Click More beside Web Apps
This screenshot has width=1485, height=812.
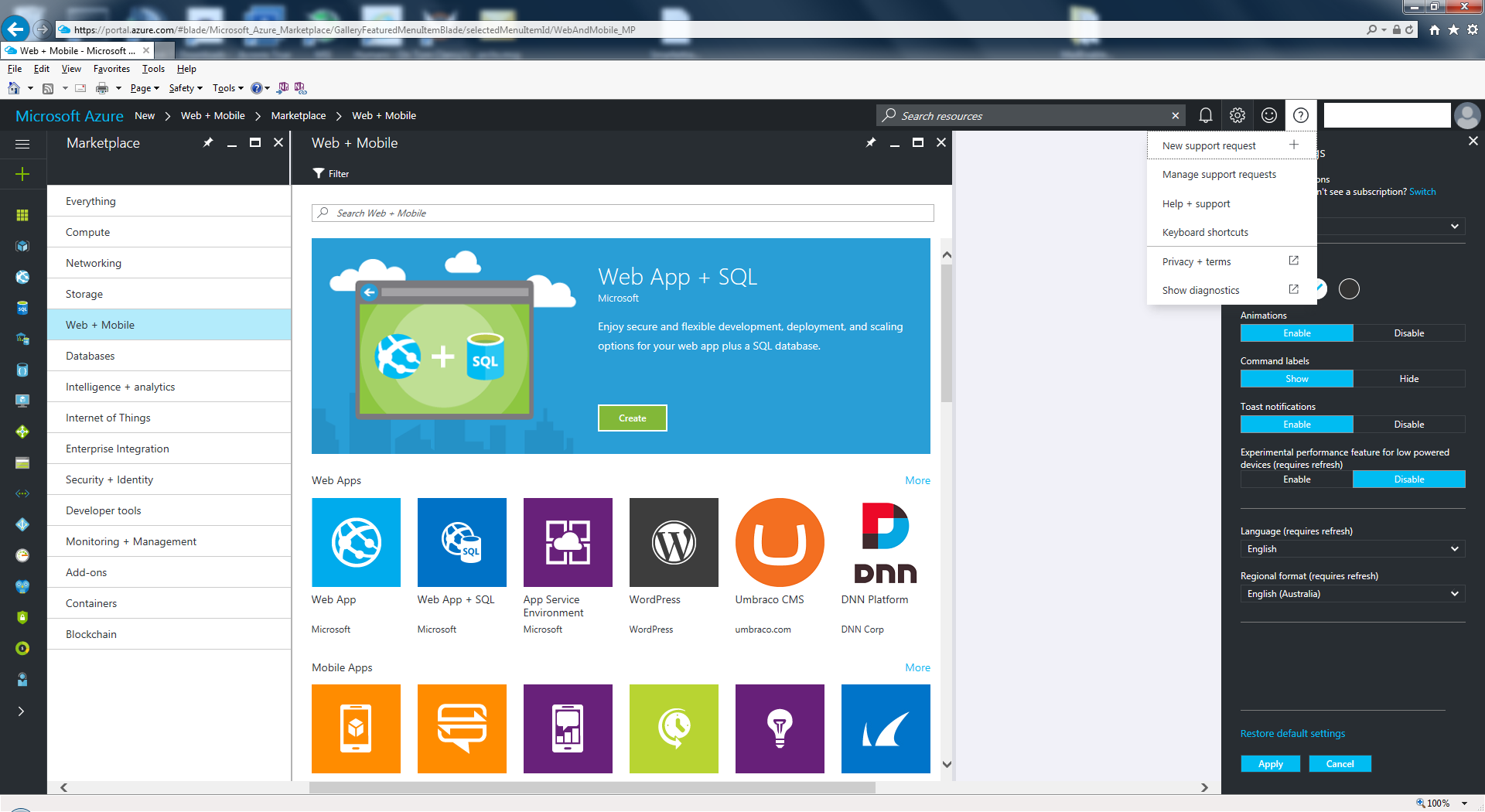tap(918, 480)
